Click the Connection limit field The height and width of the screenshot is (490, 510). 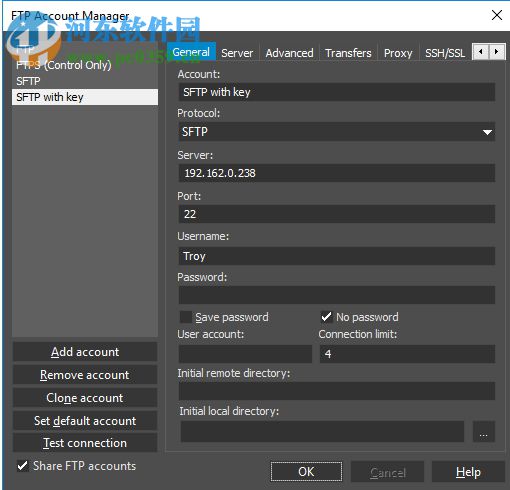click(407, 354)
